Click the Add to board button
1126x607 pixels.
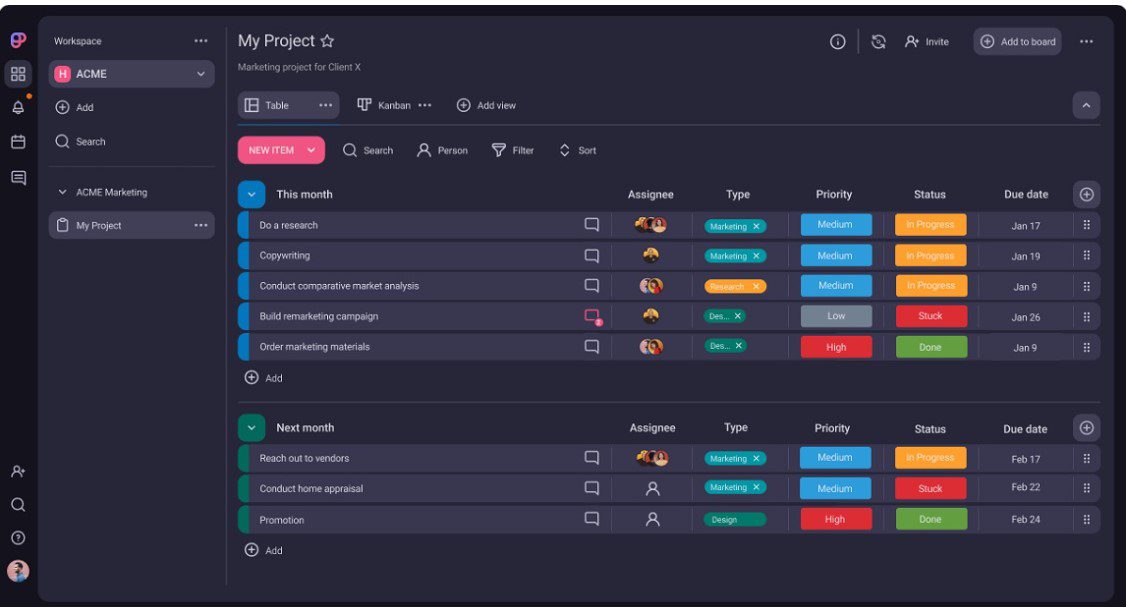(1017, 41)
